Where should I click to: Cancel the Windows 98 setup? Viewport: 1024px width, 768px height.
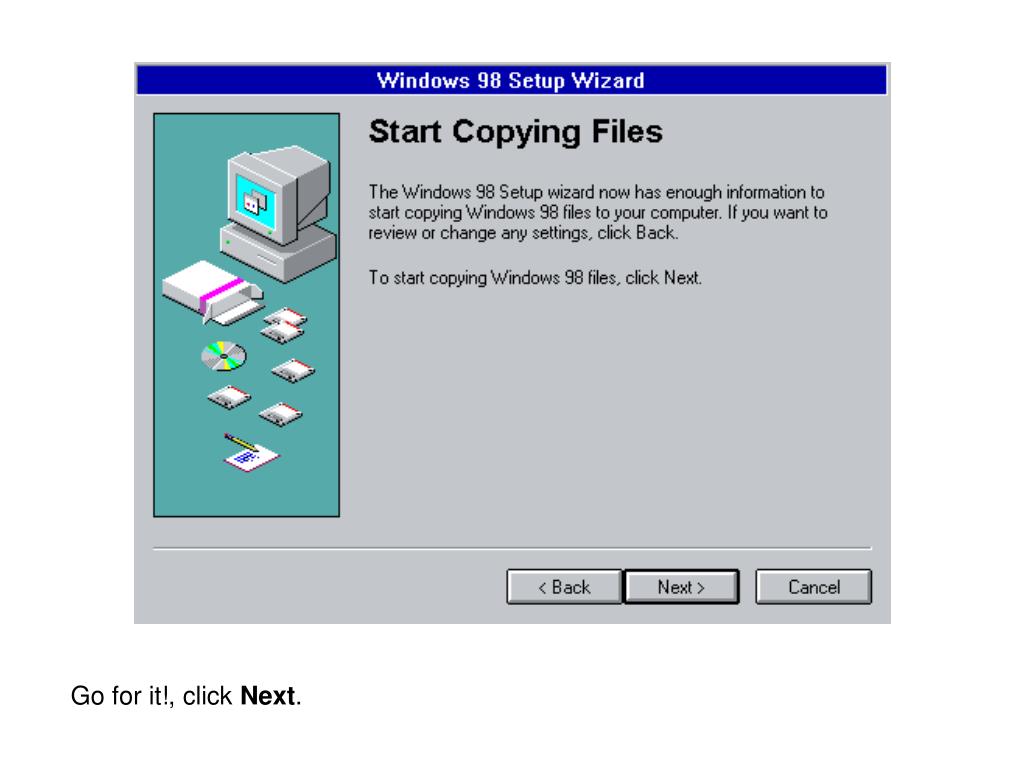click(813, 586)
